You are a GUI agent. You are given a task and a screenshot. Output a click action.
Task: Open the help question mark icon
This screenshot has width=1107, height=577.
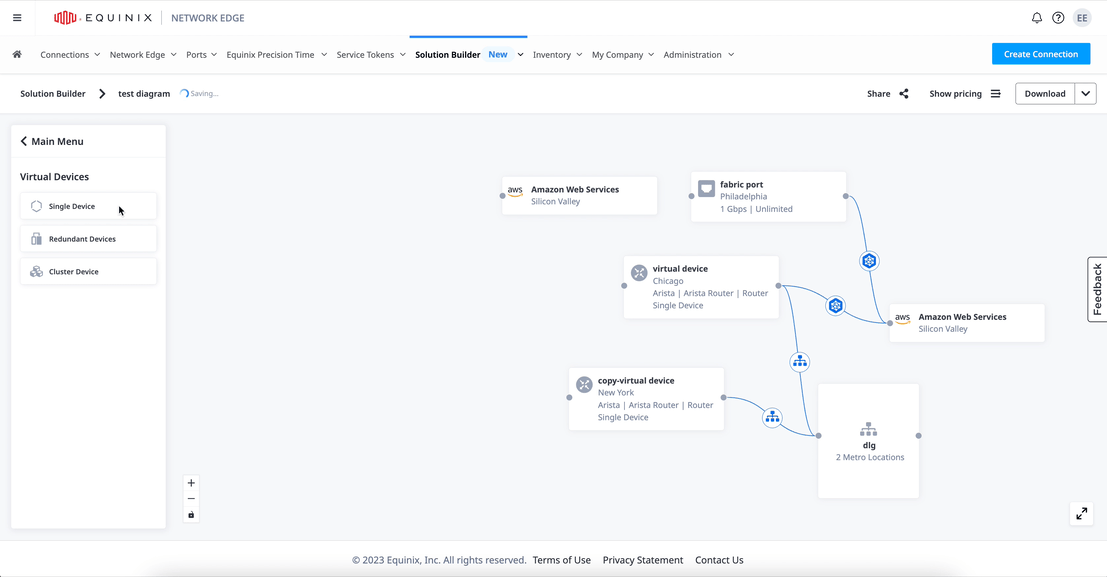1058,18
